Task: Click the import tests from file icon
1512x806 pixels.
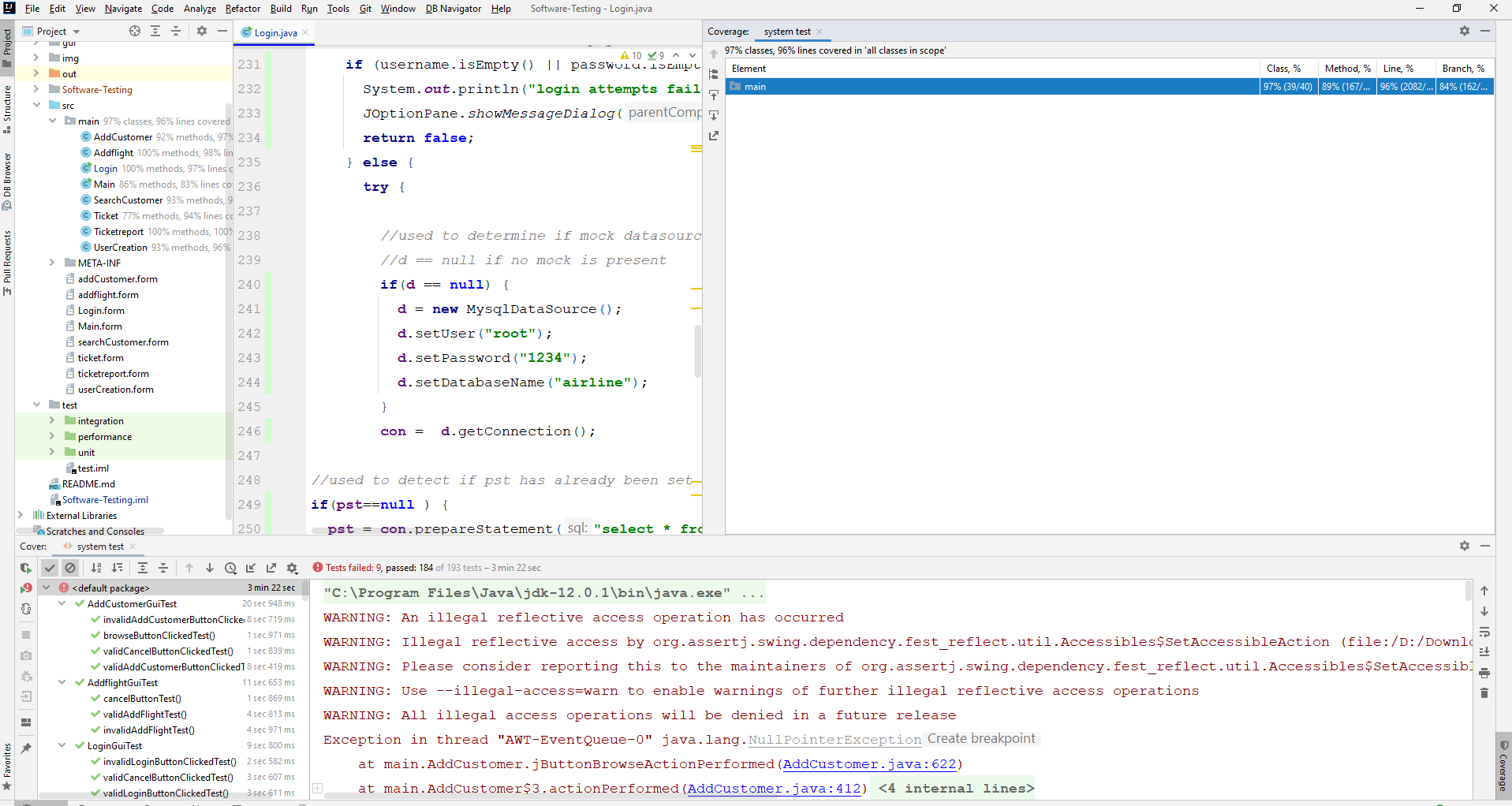Action: (x=252, y=568)
